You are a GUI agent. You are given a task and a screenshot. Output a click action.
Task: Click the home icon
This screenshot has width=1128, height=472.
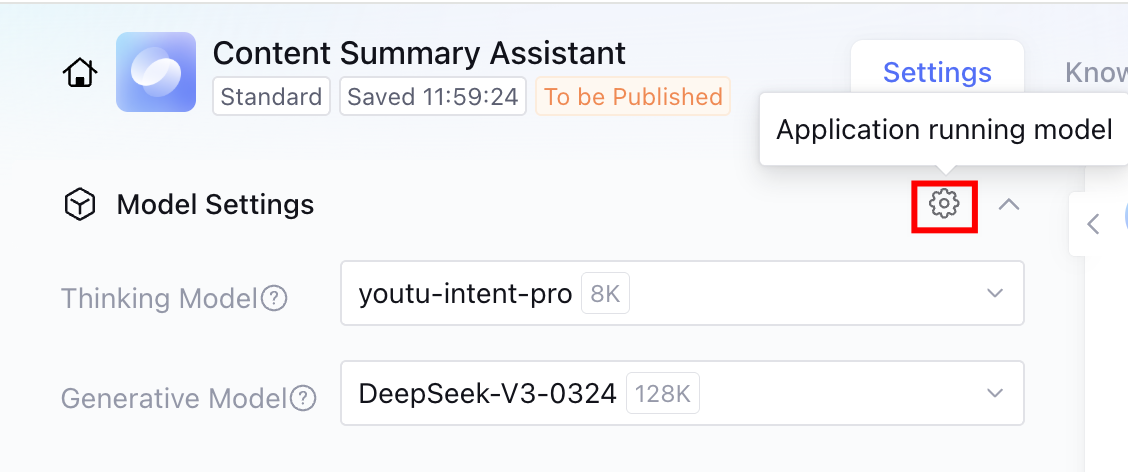pos(80,73)
